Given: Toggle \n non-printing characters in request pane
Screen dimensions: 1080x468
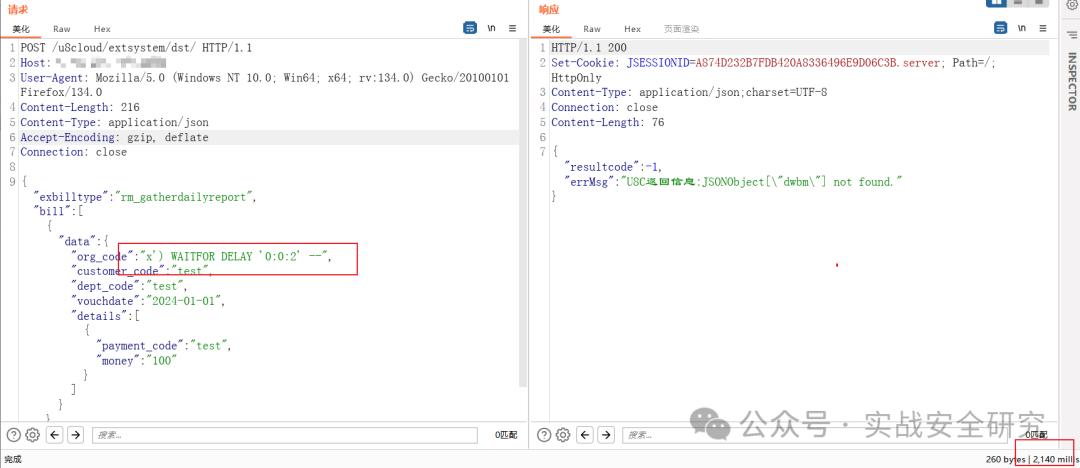Looking at the screenshot, I should 491,28.
